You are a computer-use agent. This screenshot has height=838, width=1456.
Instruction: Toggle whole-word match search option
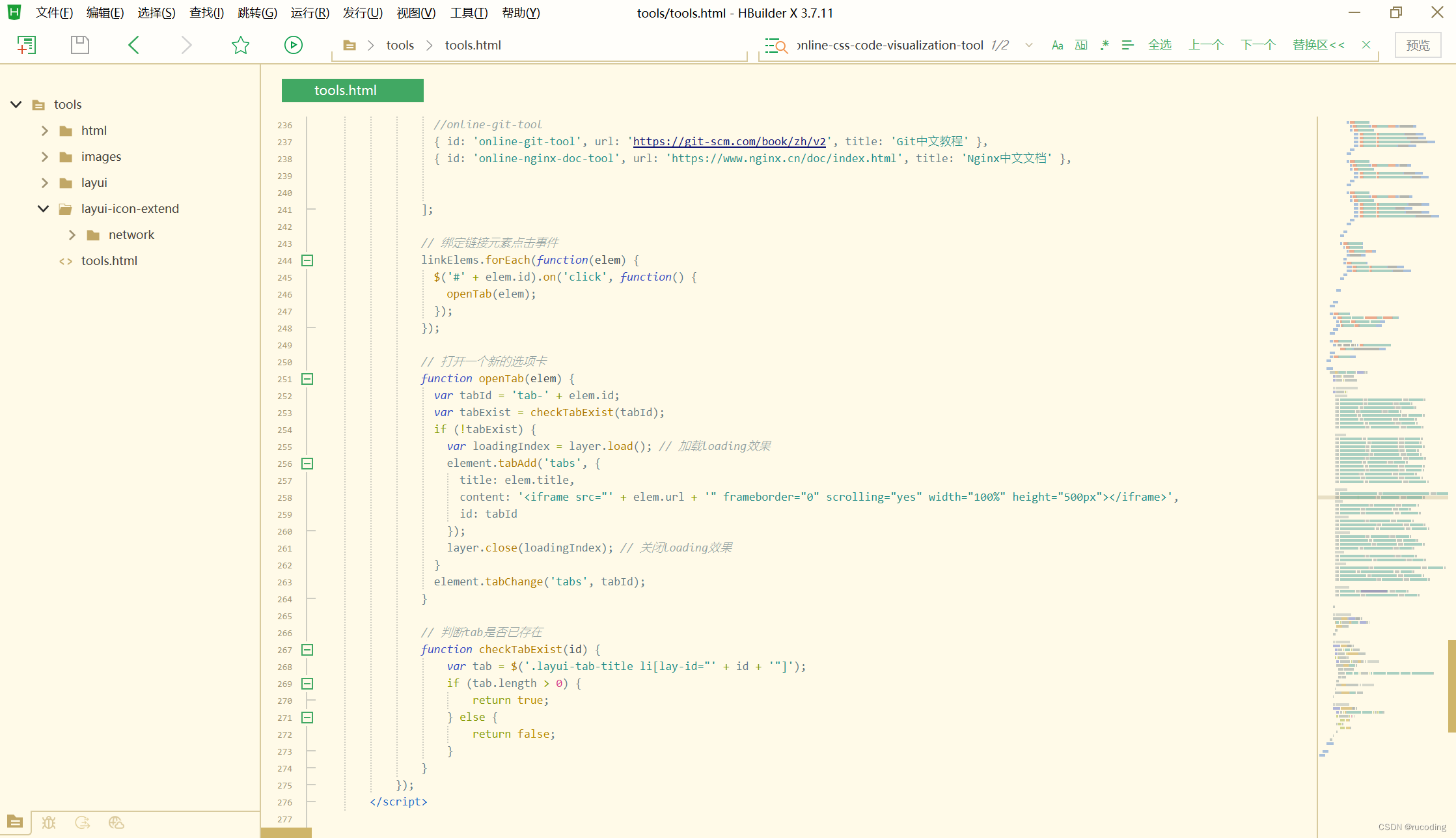(x=1081, y=45)
